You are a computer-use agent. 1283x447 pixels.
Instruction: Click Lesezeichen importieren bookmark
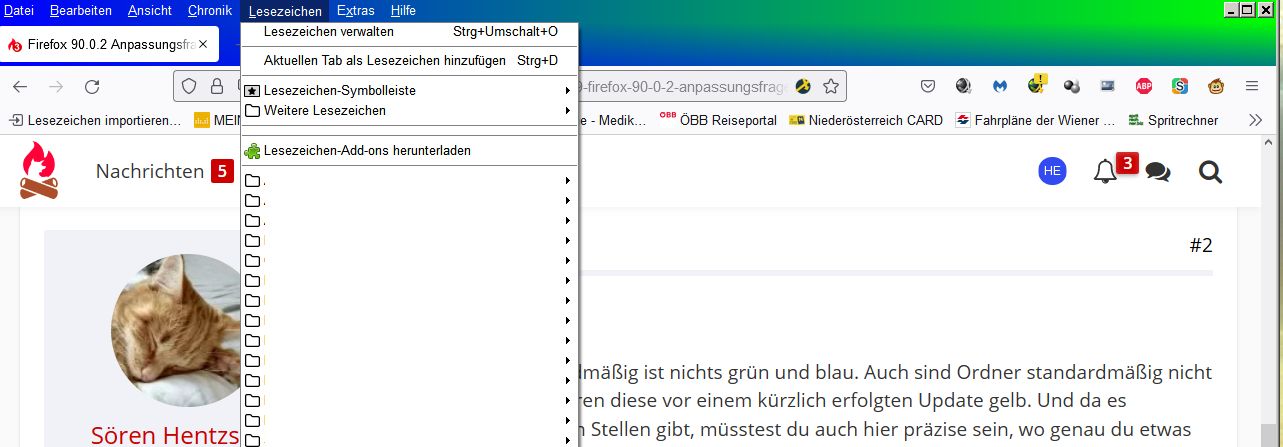tap(95, 120)
